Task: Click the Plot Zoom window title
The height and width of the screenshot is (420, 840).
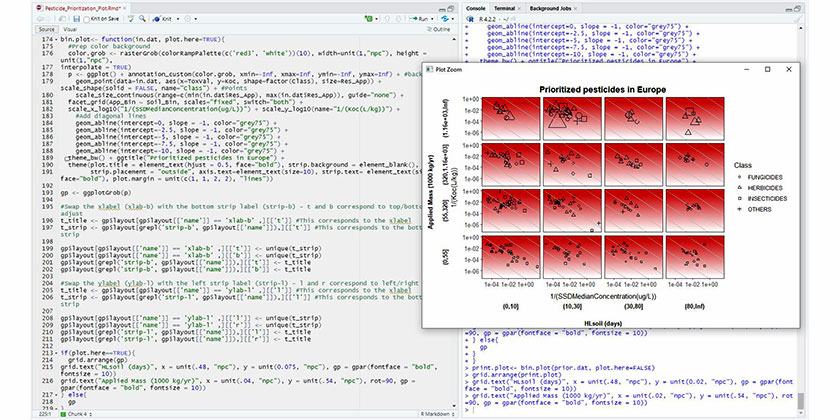Action: pyautogui.click(x=448, y=69)
